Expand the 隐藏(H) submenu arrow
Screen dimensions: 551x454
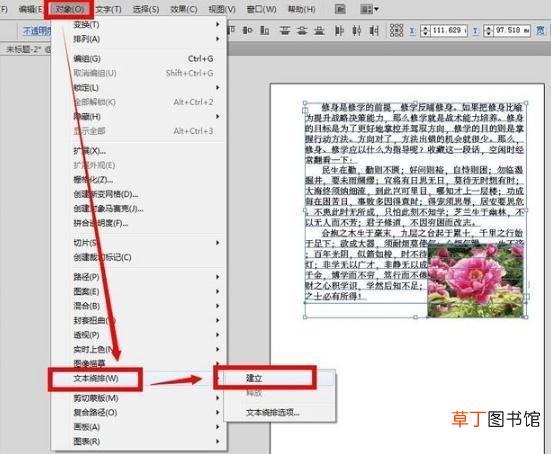pyautogui.click(x=218, y=116)
